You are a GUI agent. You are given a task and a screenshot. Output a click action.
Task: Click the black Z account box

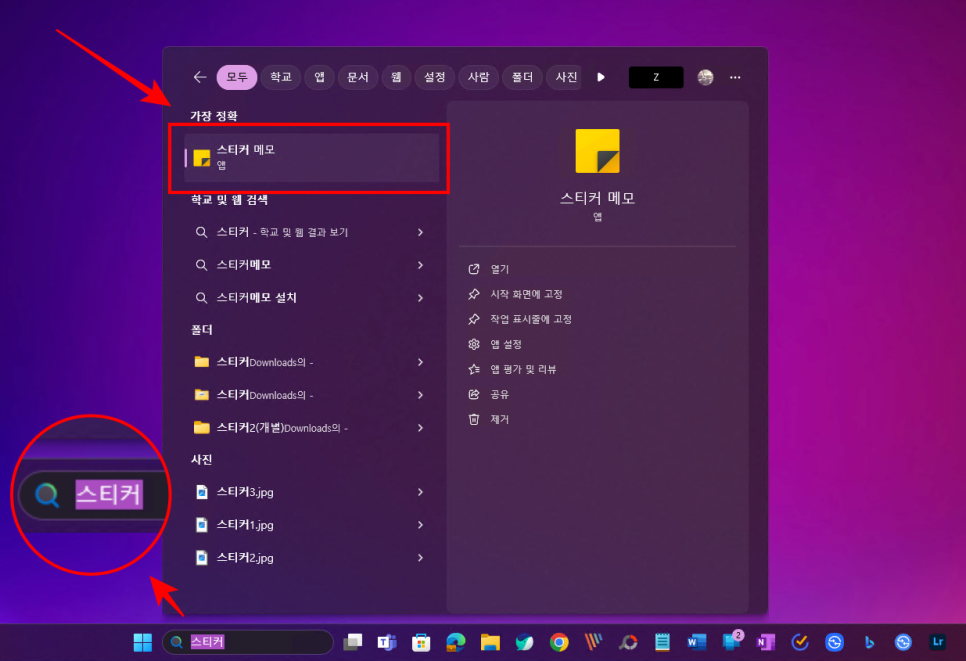(x=656, y=77)
